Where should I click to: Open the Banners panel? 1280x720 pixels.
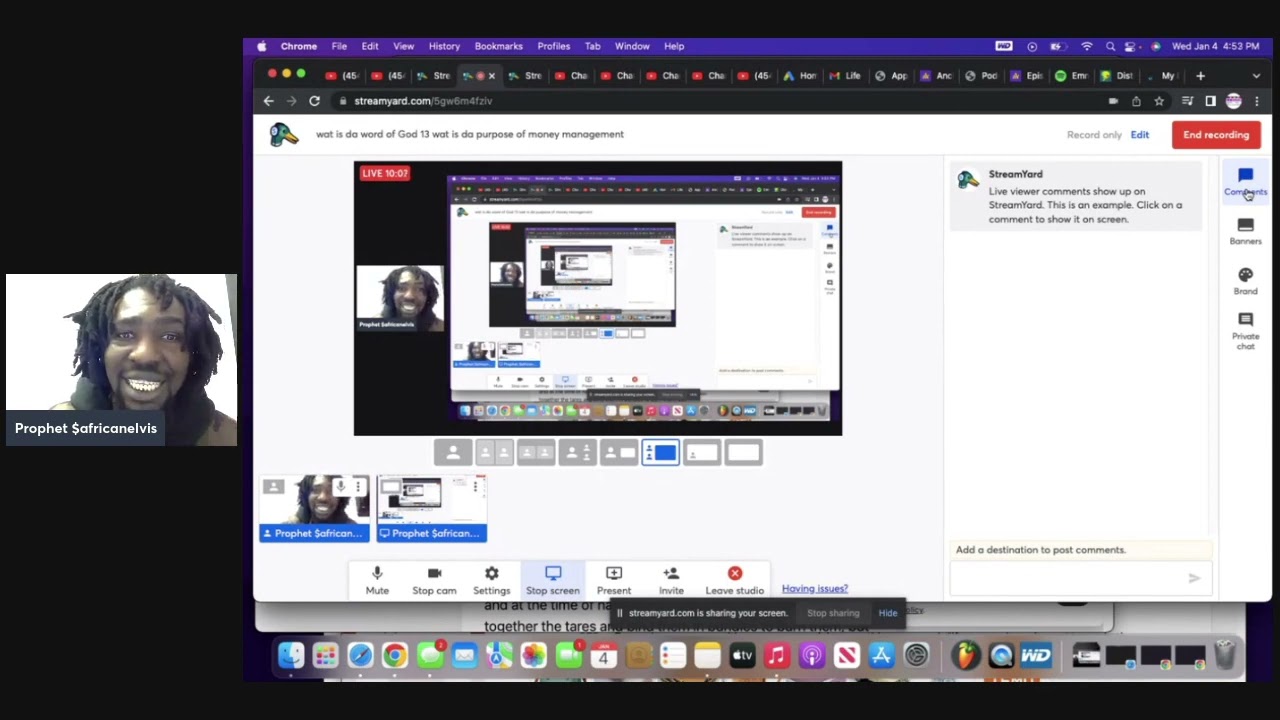[x=1245, y=231]
